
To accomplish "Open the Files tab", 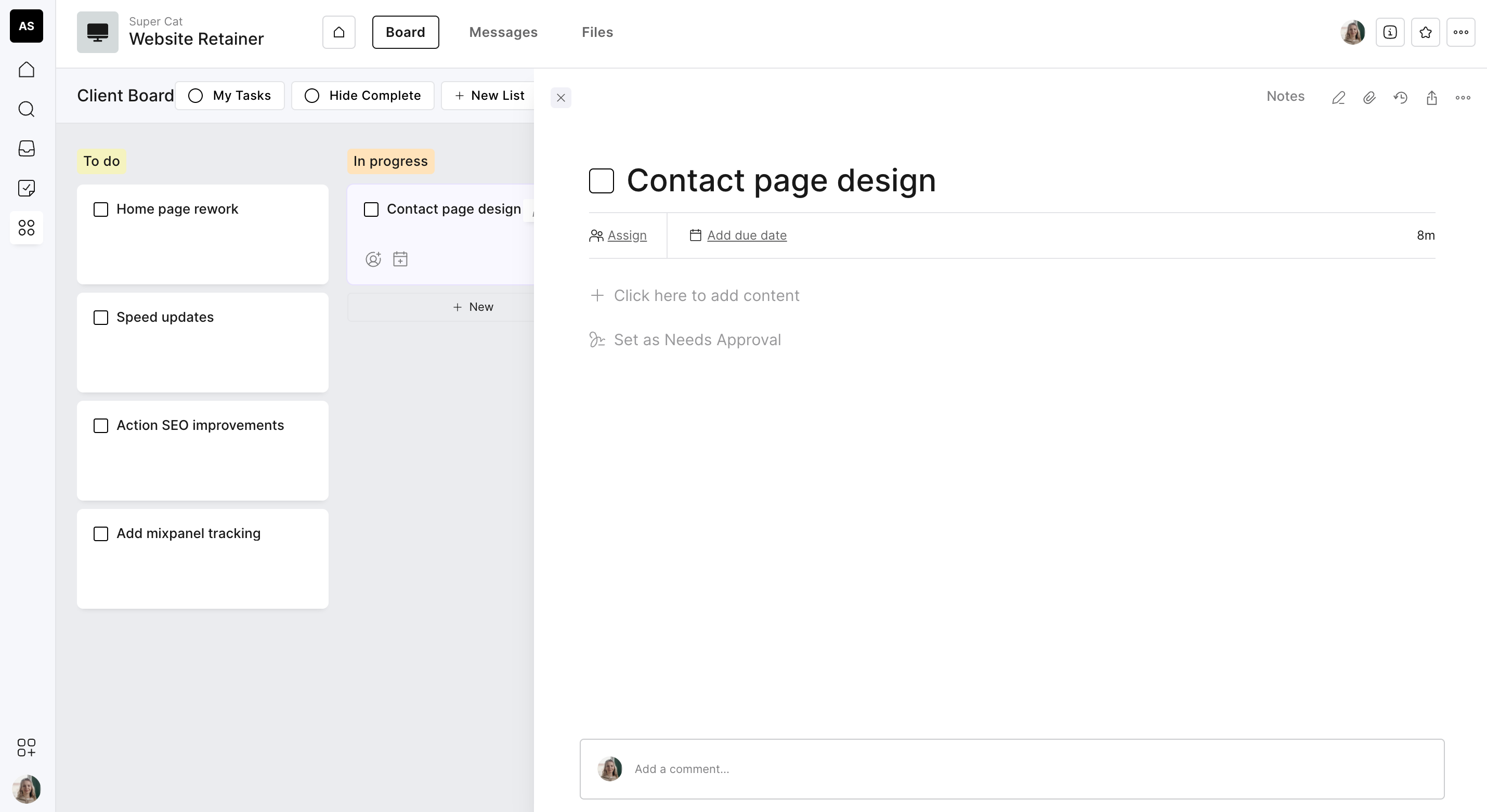I will tap(597, 32).
